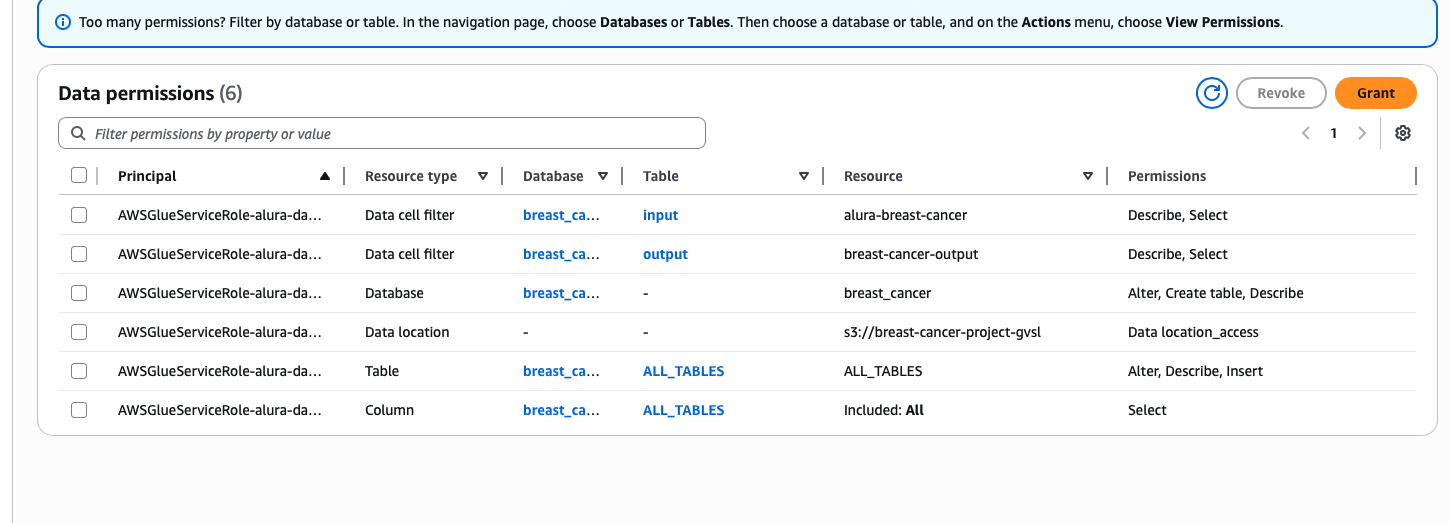Screen dimensions: 1450x523
Task: Sort by Table column arrow
Action: [x=804, y=176]
